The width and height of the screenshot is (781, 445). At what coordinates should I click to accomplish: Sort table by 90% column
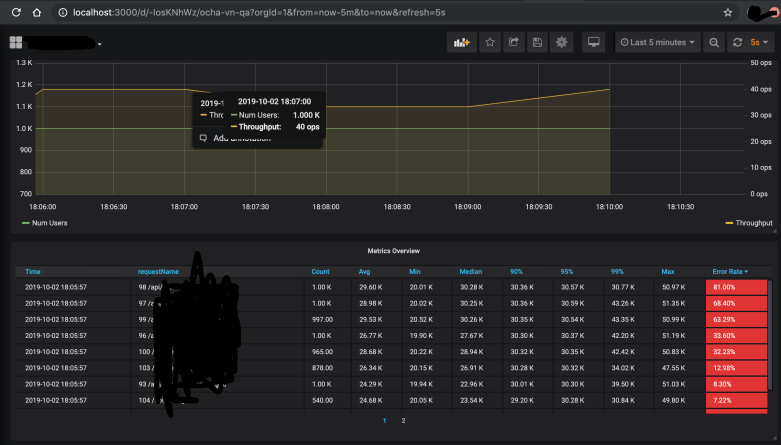tap(516, 272)
